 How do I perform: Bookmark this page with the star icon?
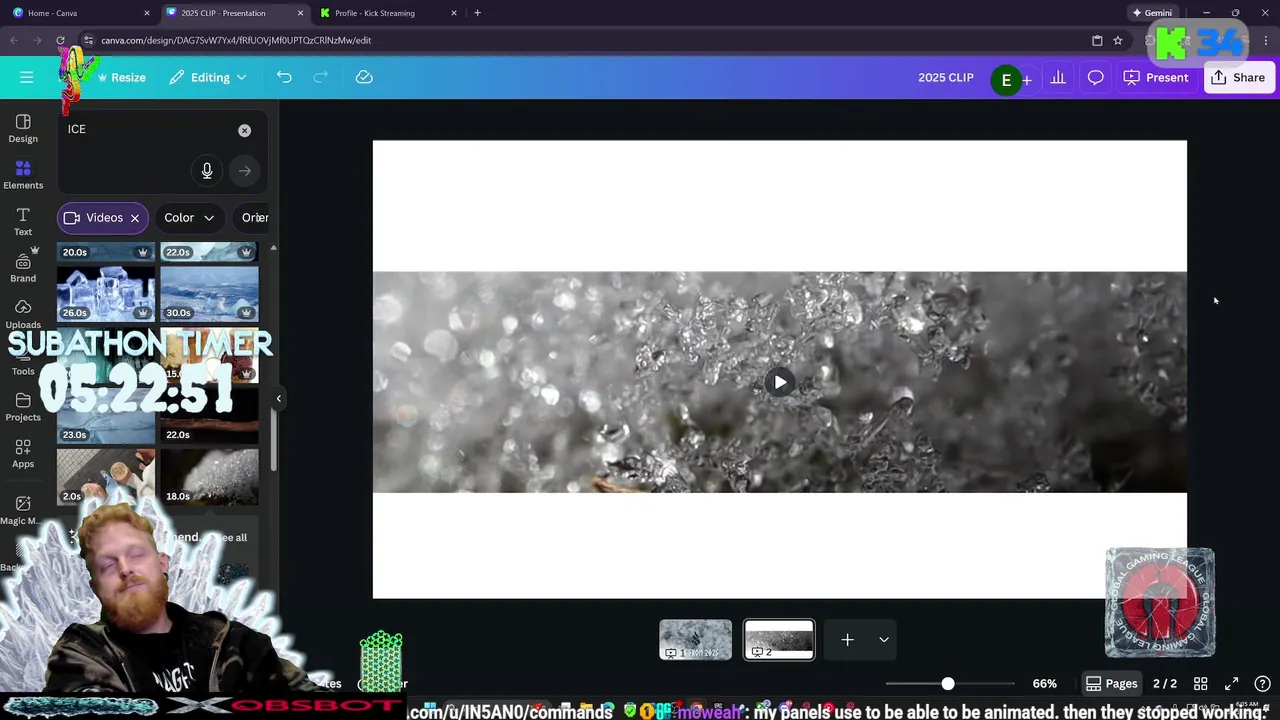1118,40
